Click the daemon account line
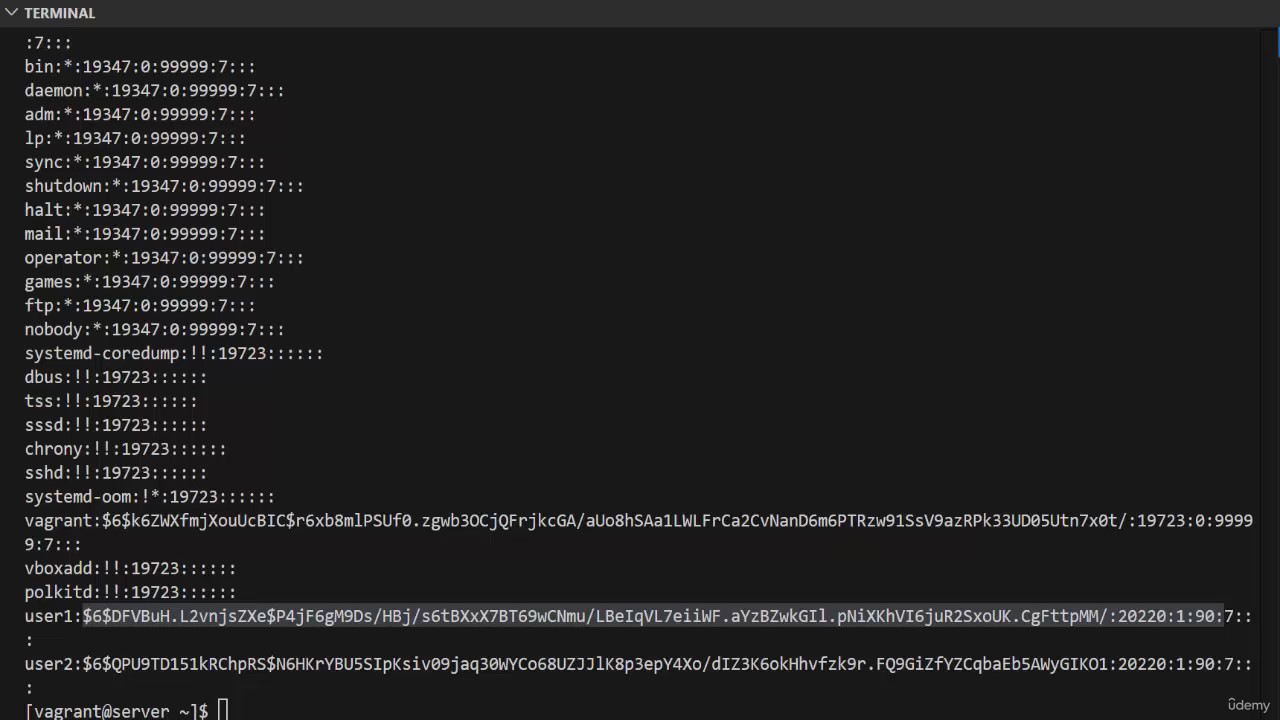This screenshot has height=720, width=1280. [155, 90]
